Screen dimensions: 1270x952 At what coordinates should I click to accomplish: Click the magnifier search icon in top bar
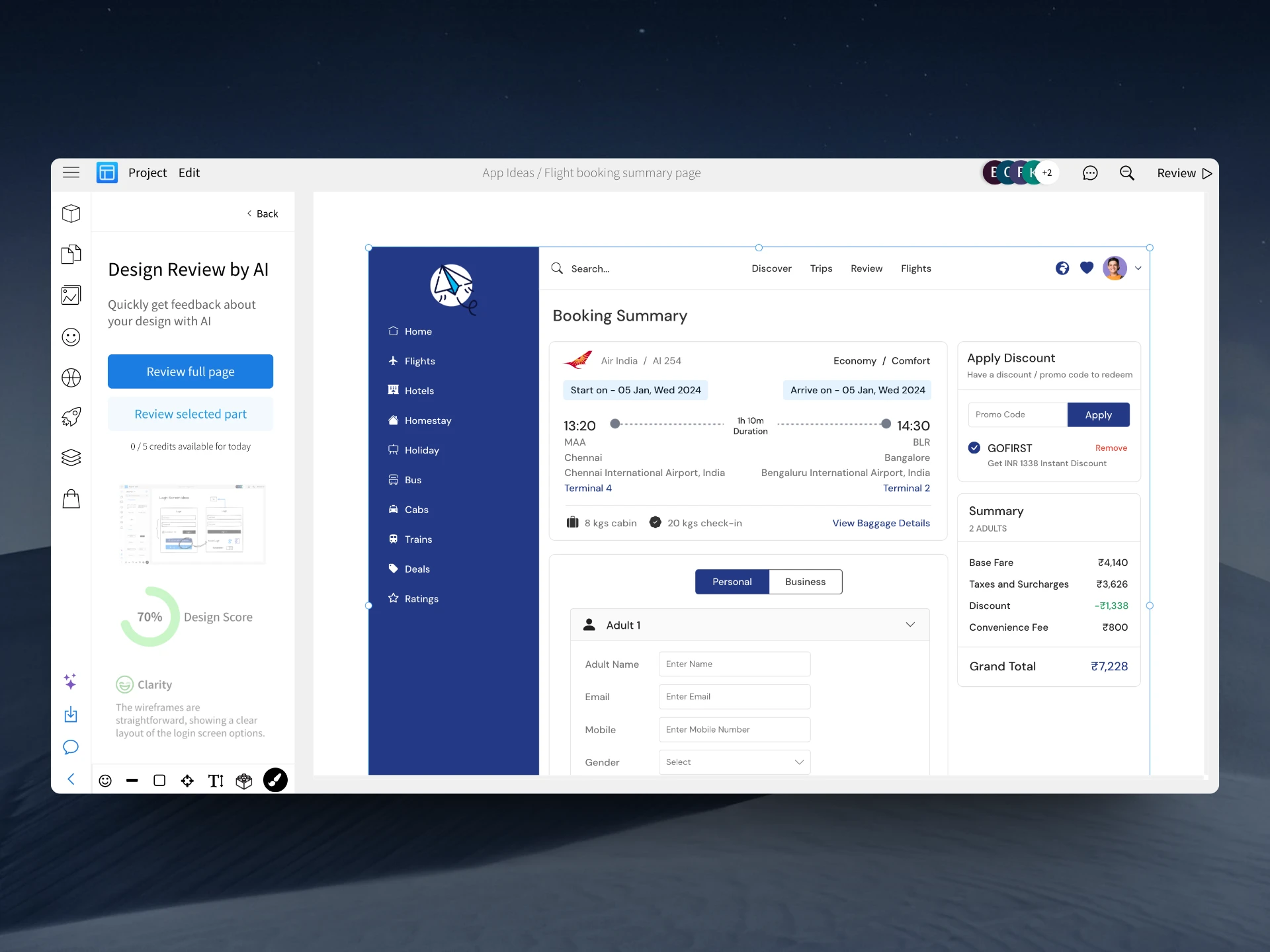(1127, 173)
